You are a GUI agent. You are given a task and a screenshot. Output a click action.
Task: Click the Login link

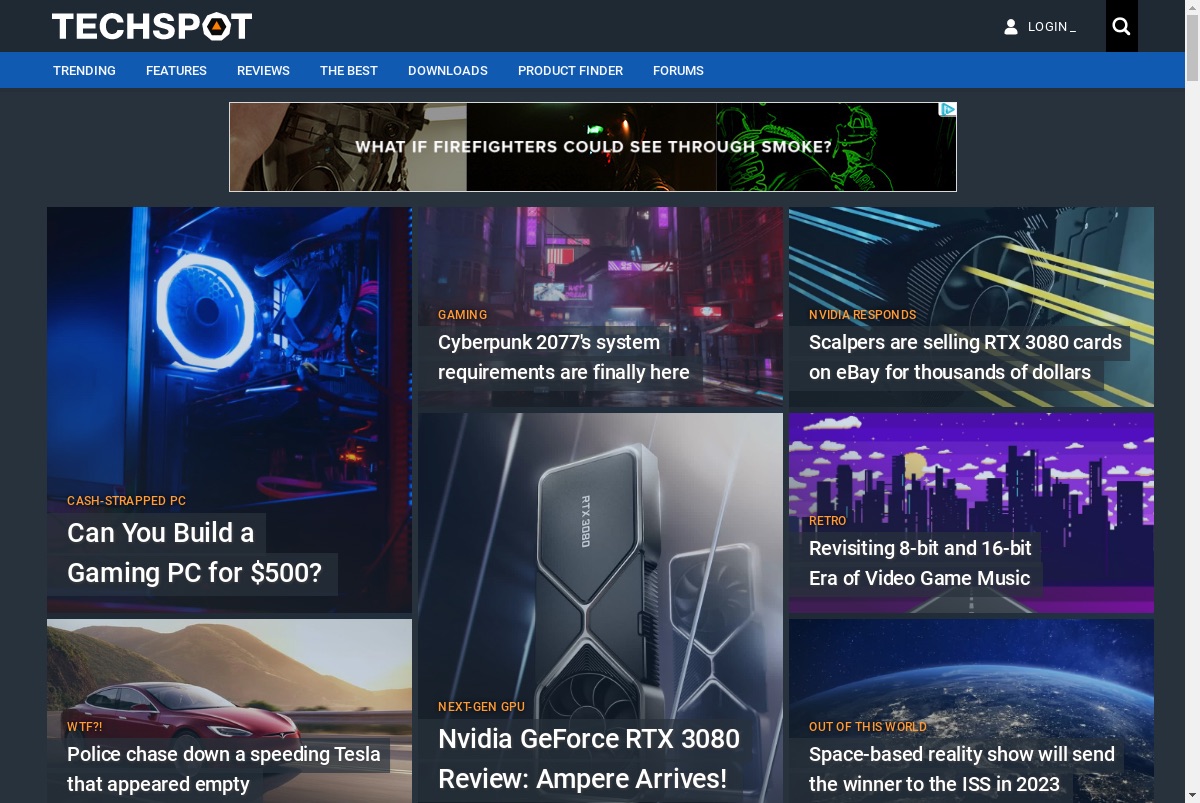(x=1052, y=27)
